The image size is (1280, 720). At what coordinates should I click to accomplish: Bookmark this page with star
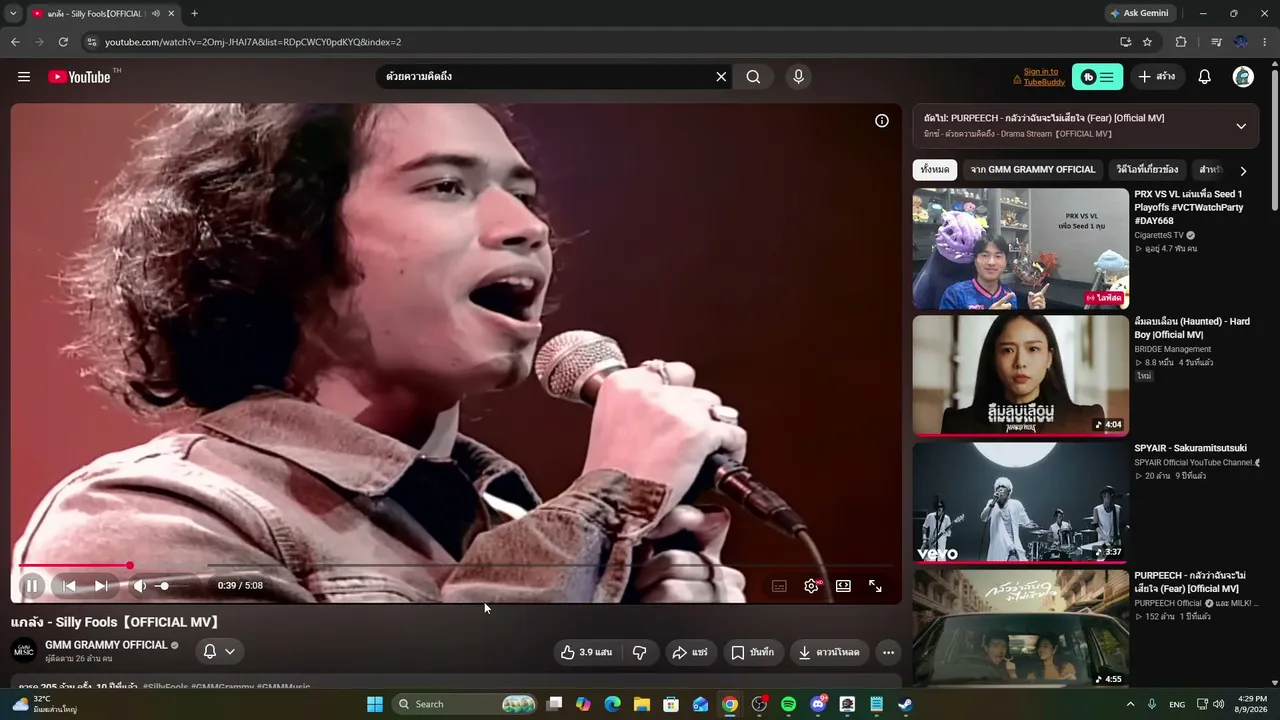pyautogui.click(x=1147, y=42)
